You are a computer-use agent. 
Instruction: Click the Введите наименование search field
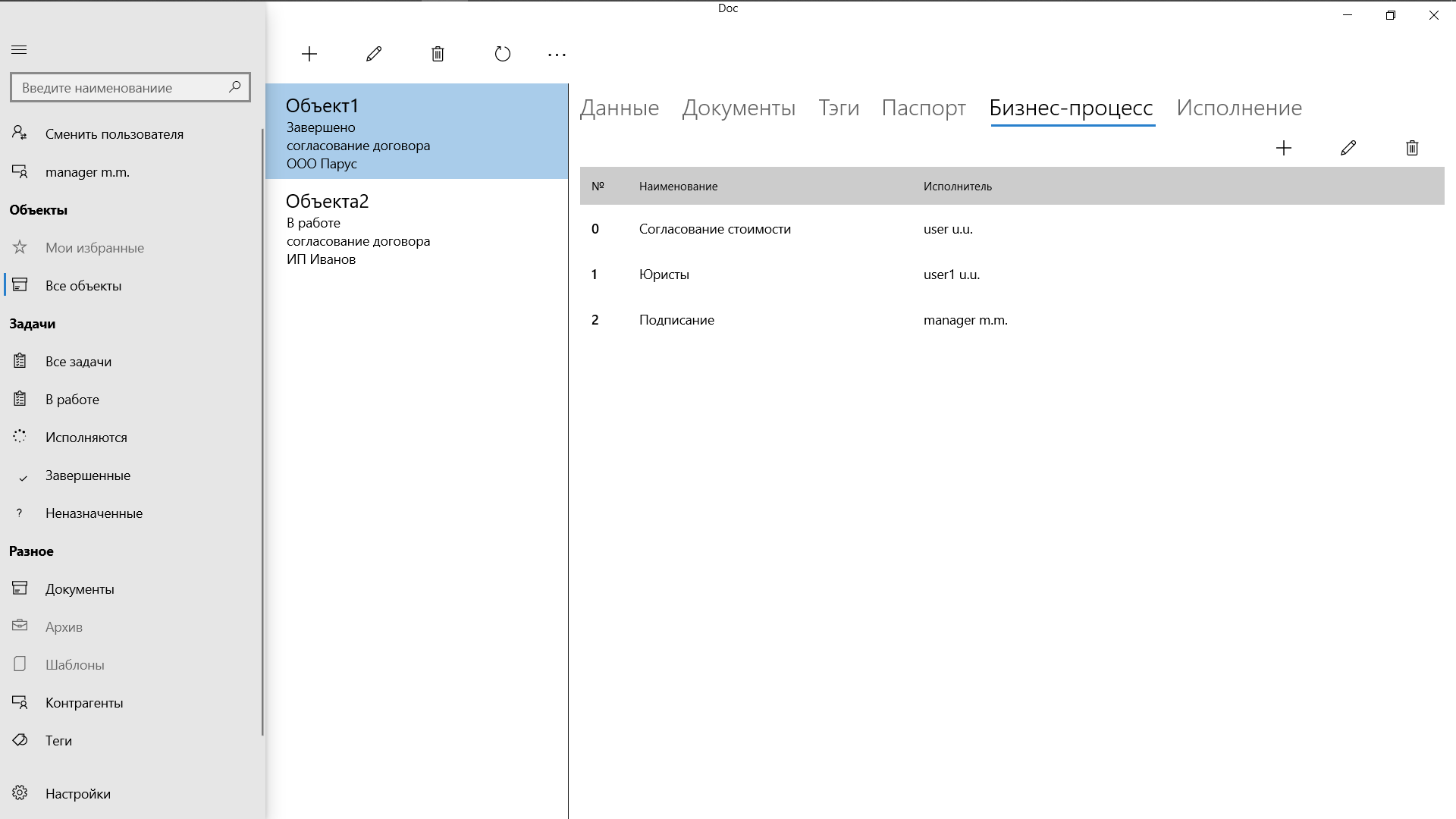pos(121,86)
